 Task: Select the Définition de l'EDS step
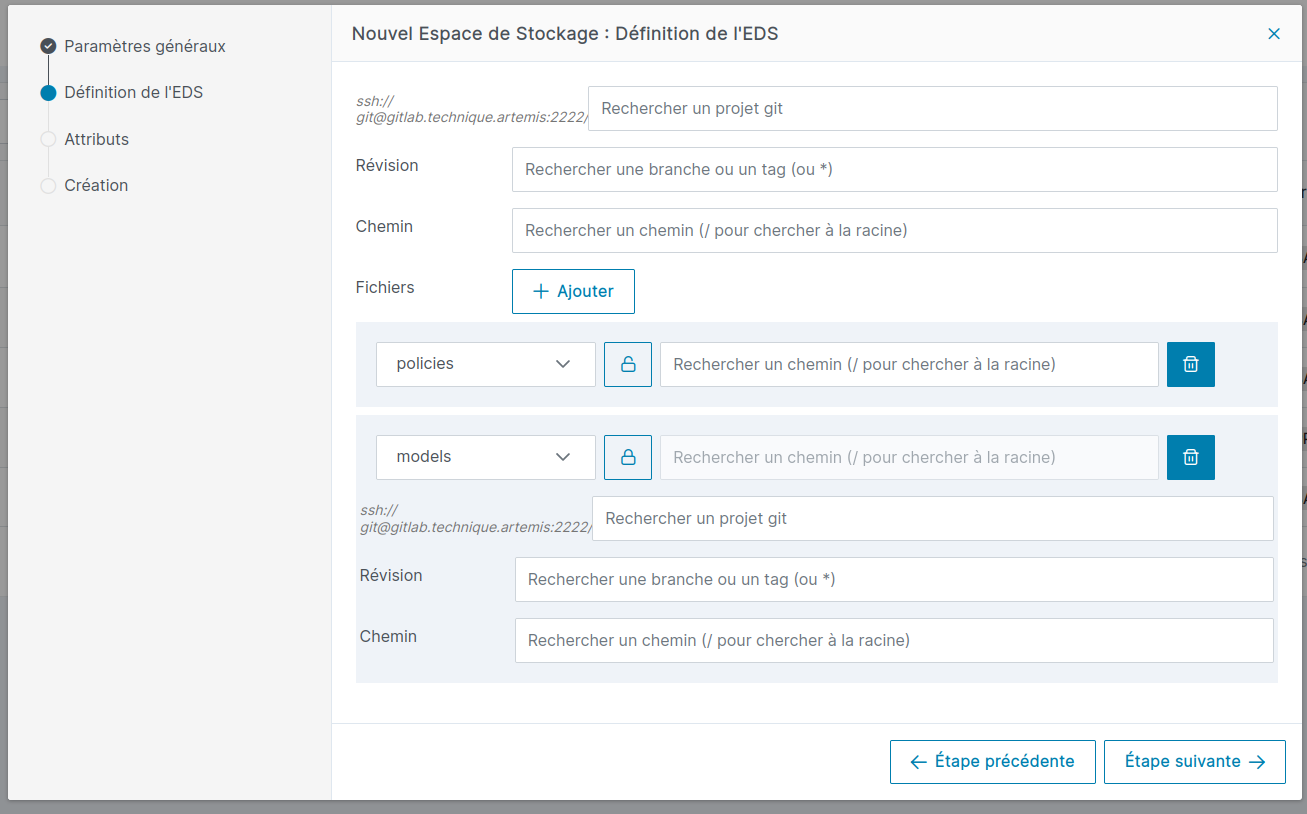pyautogui.click(x=133, y=93)
